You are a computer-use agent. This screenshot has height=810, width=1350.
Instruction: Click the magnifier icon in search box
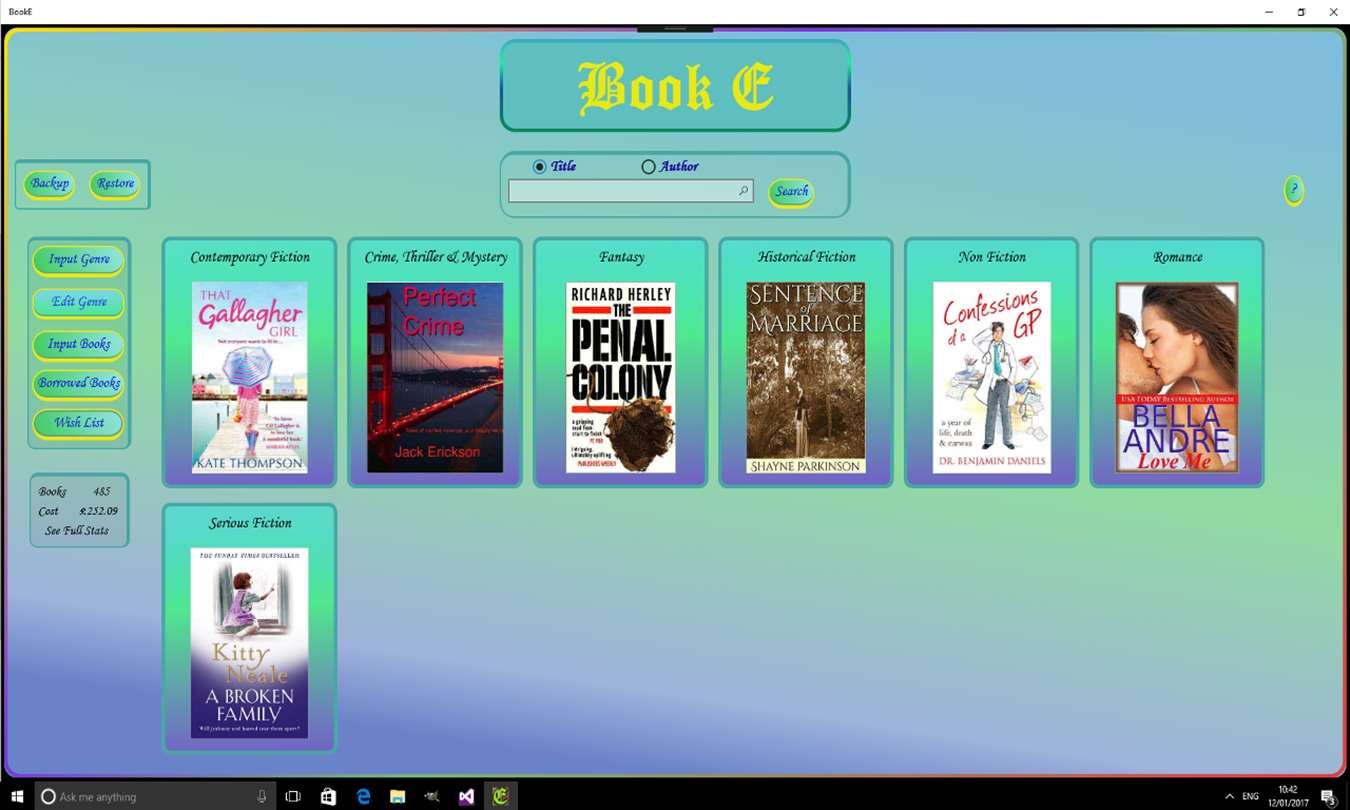744,191
